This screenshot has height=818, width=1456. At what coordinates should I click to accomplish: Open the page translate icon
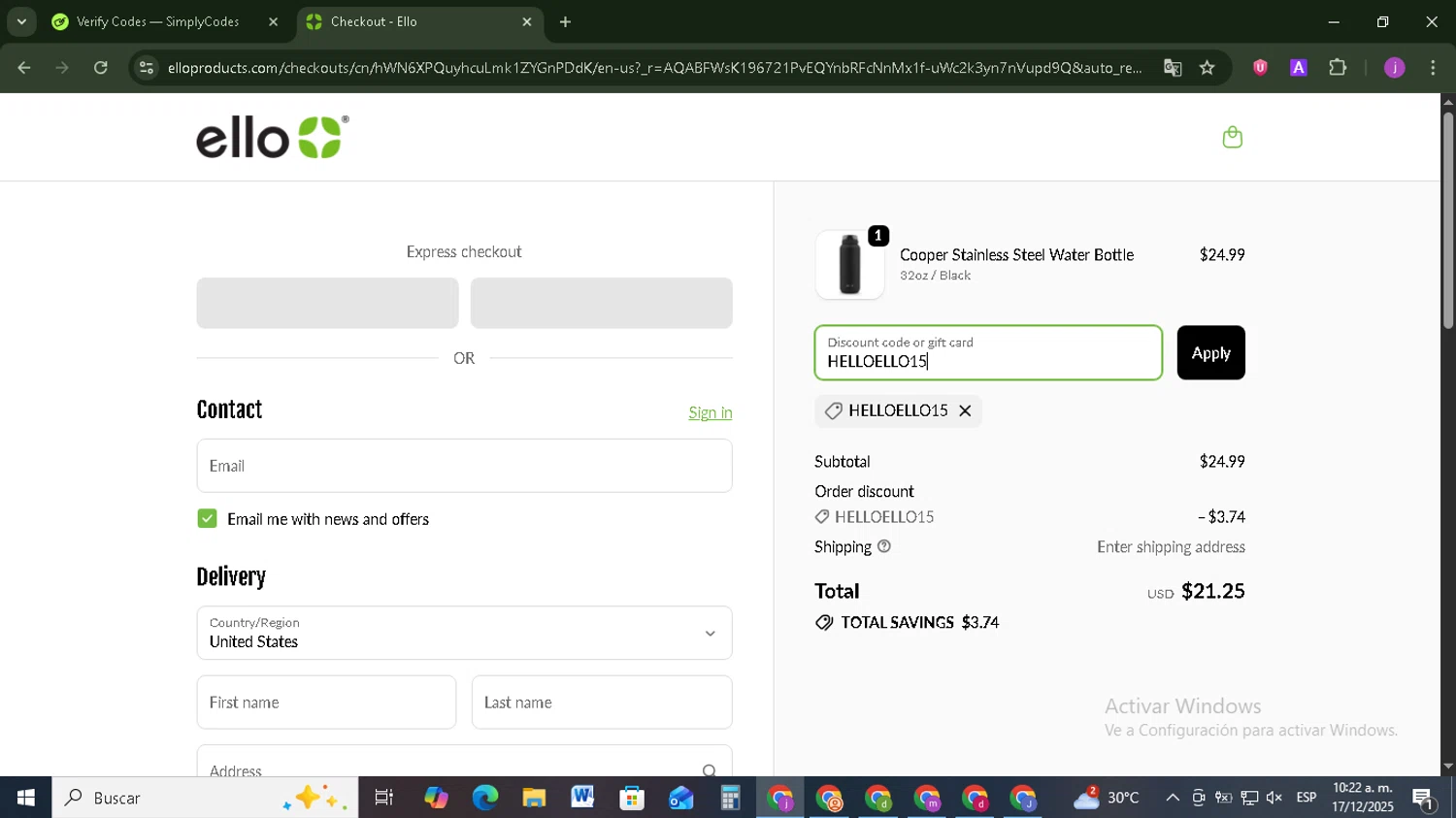click(1173, 68)
